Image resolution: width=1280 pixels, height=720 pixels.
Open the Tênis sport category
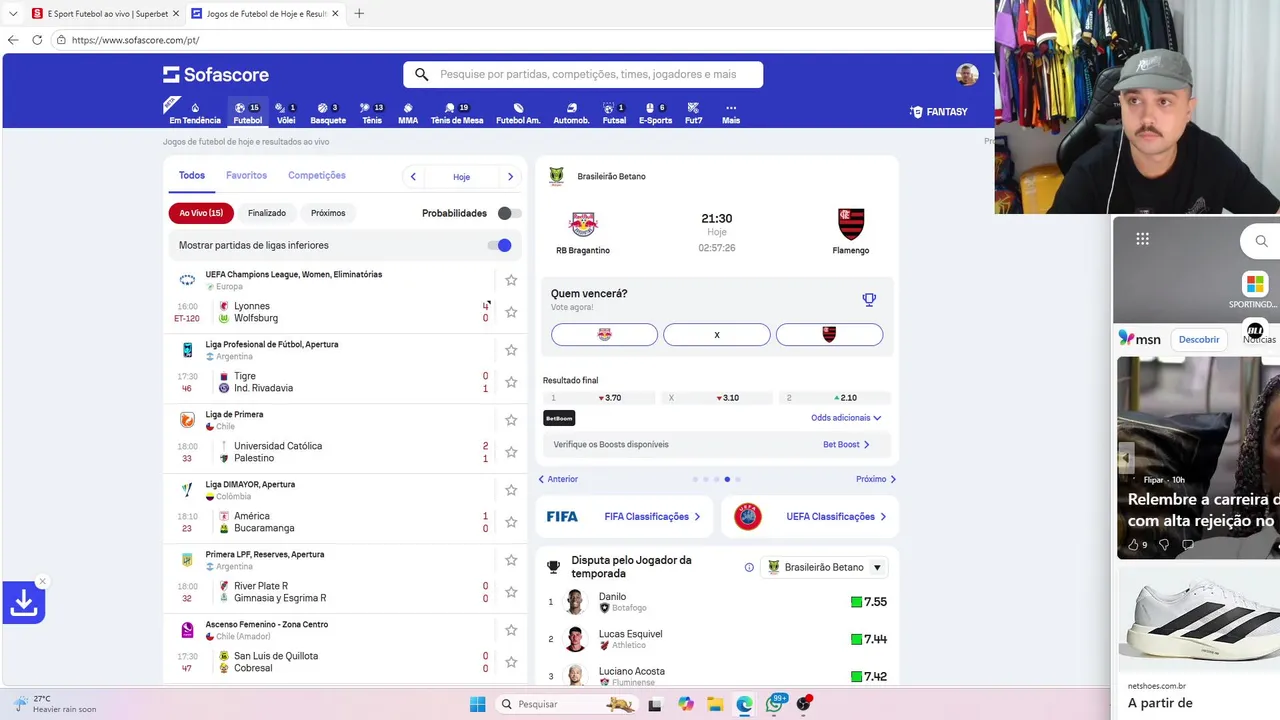click(x=372, y=113)
